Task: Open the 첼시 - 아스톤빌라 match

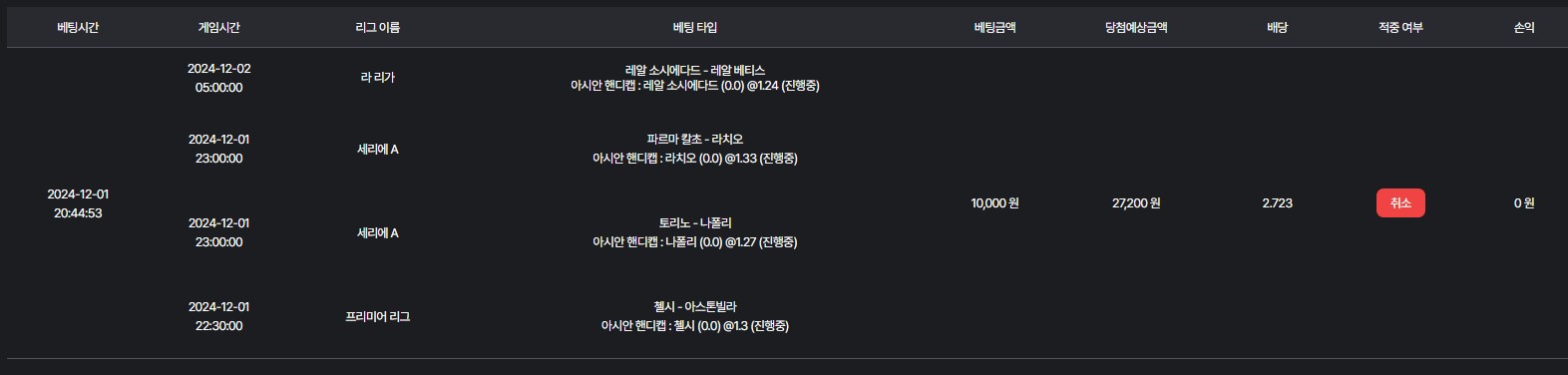Action: (x=695, y=307)
